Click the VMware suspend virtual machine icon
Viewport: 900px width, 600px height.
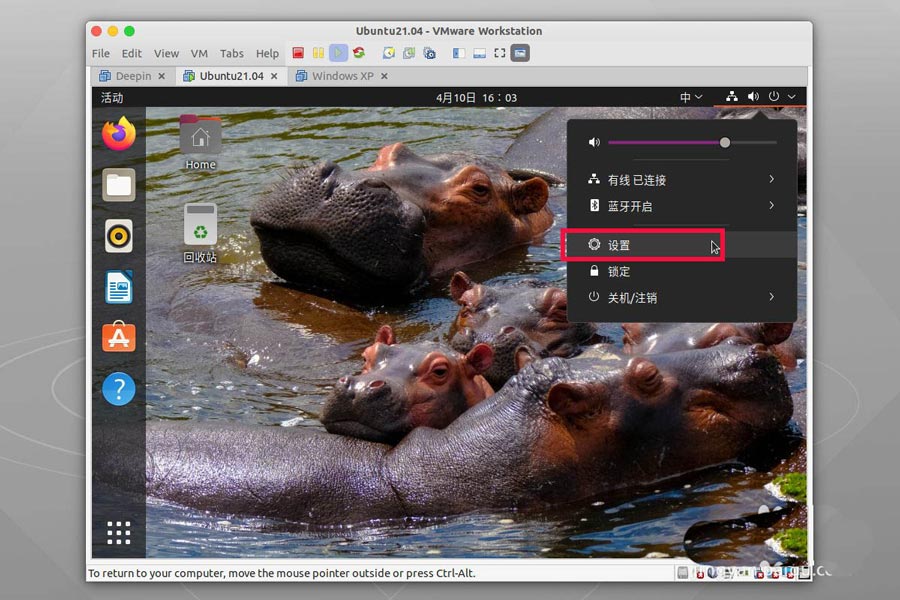pyautogui.click(x=318, y=53)
